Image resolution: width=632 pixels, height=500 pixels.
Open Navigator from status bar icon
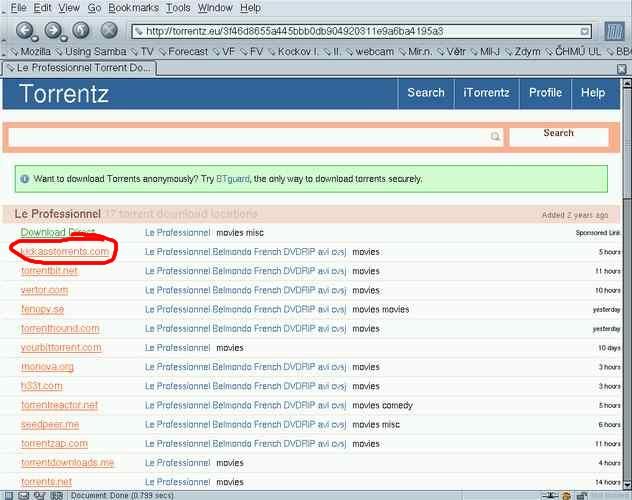8,496
